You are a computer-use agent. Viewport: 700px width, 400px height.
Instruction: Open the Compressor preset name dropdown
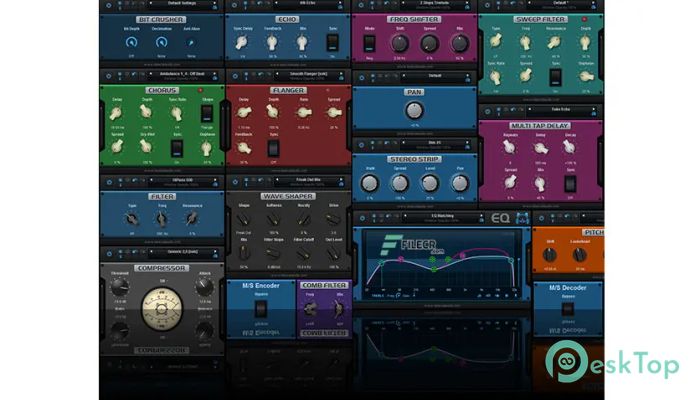pyautogui.click(x=182, y=253)
